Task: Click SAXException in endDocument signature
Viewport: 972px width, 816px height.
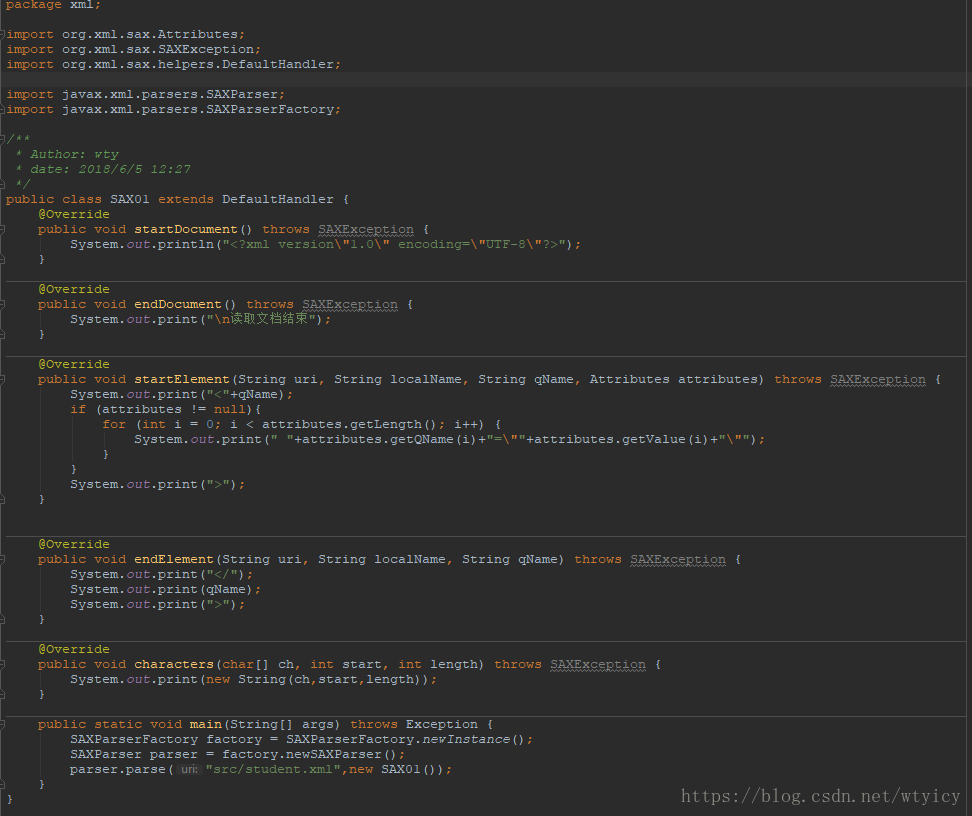Action: 350,304
